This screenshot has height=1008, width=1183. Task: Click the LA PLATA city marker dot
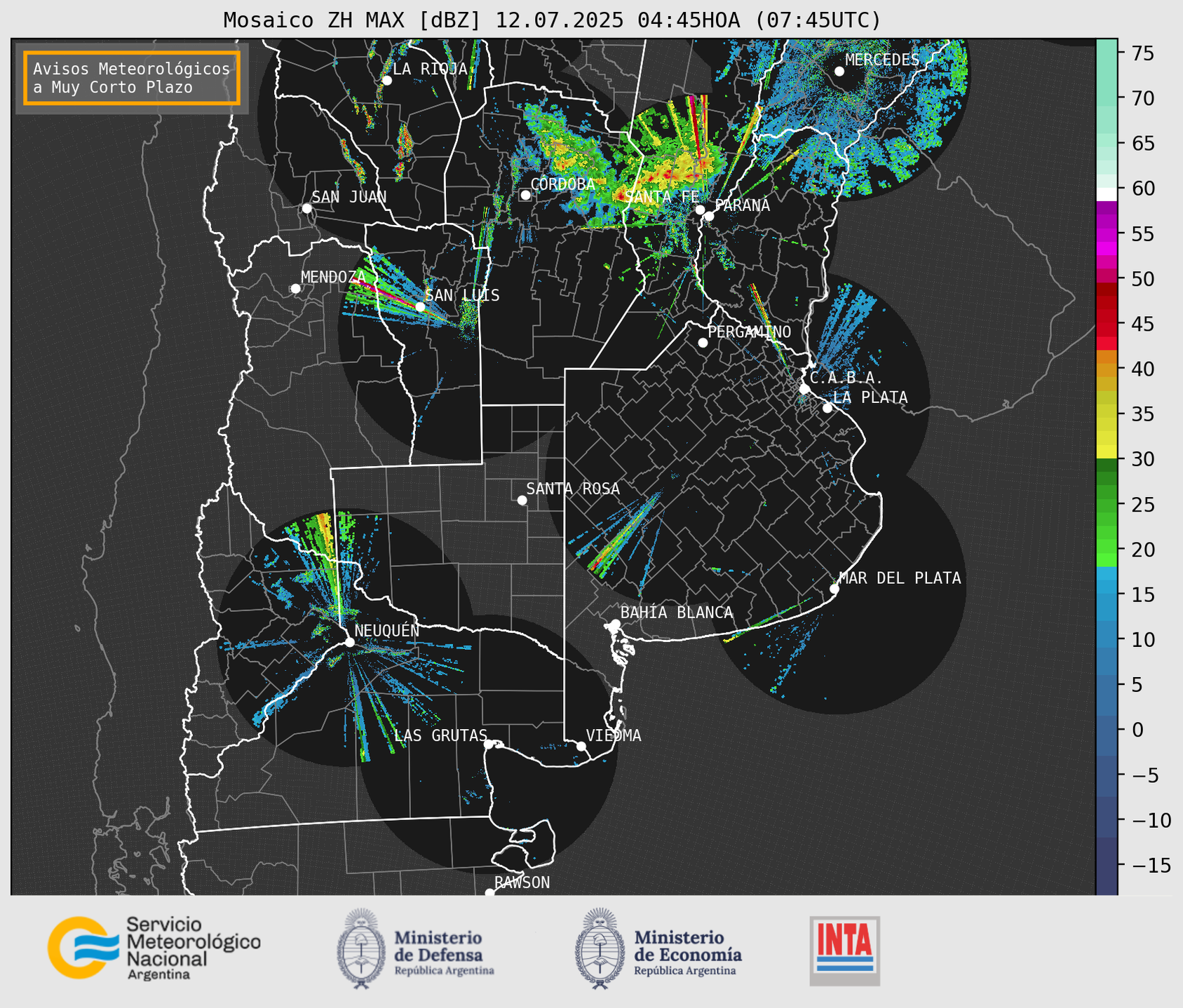(827, 408)
